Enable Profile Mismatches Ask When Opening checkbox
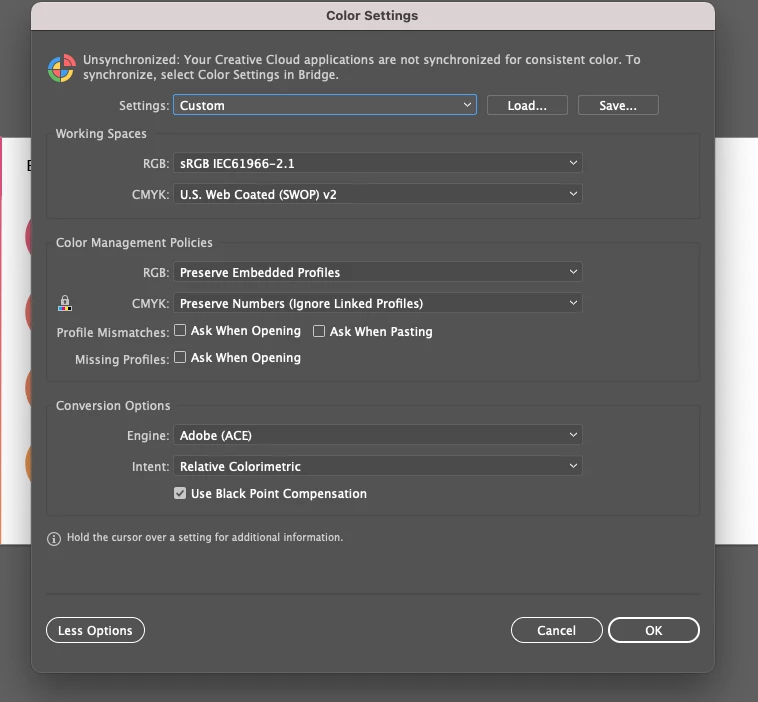The image size is (758, 702). coord(180,330)
